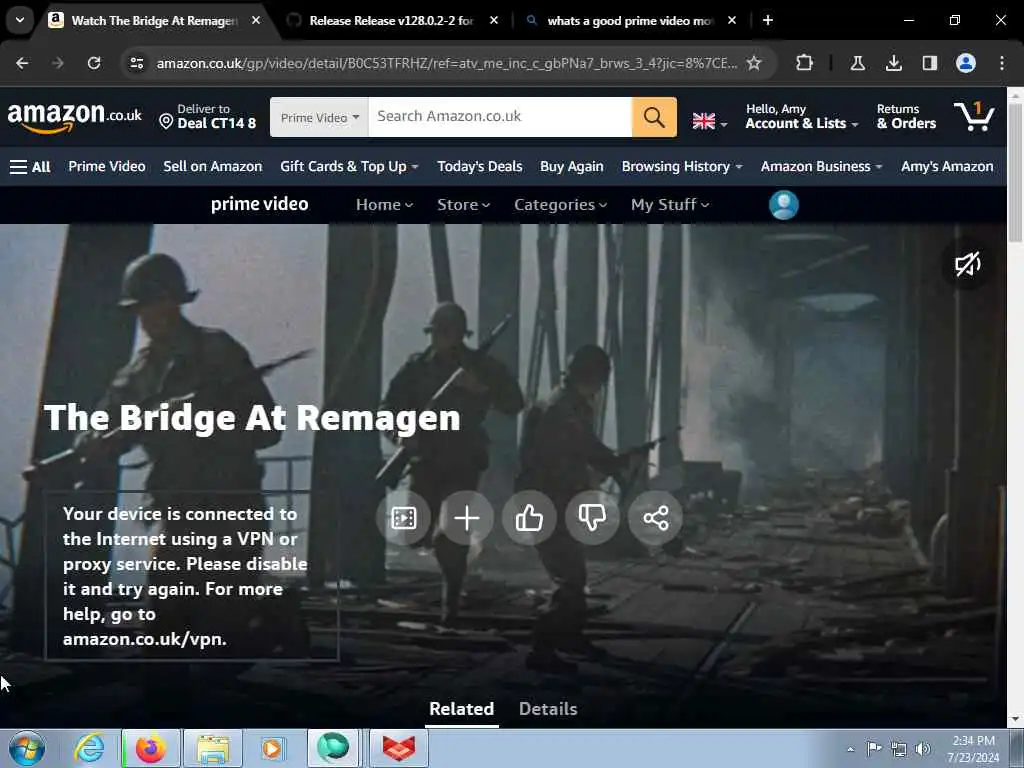Screen dimensions: 1024x768
Task: Show hidden system tray icons arrow
Action: point(850,749)
